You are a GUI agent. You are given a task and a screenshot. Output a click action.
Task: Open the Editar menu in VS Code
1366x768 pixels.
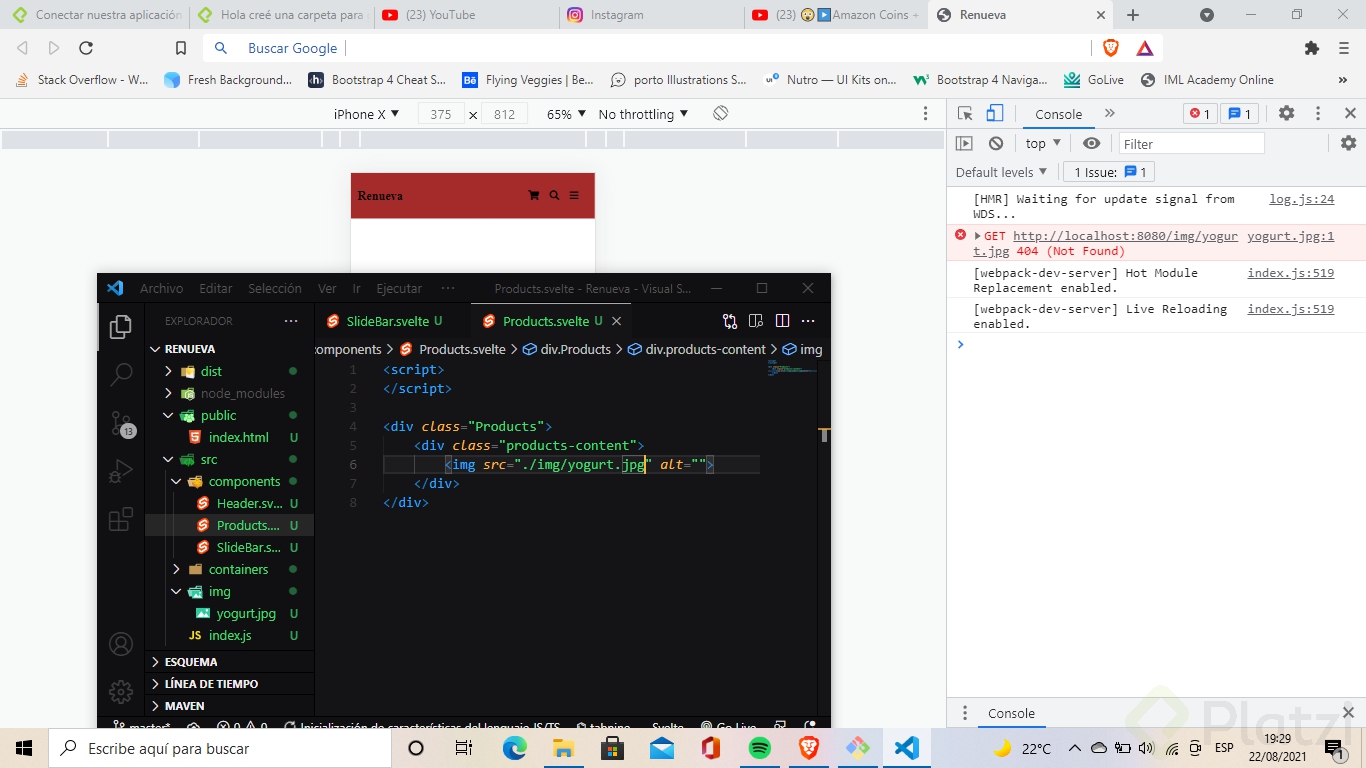tap(216, 288)
